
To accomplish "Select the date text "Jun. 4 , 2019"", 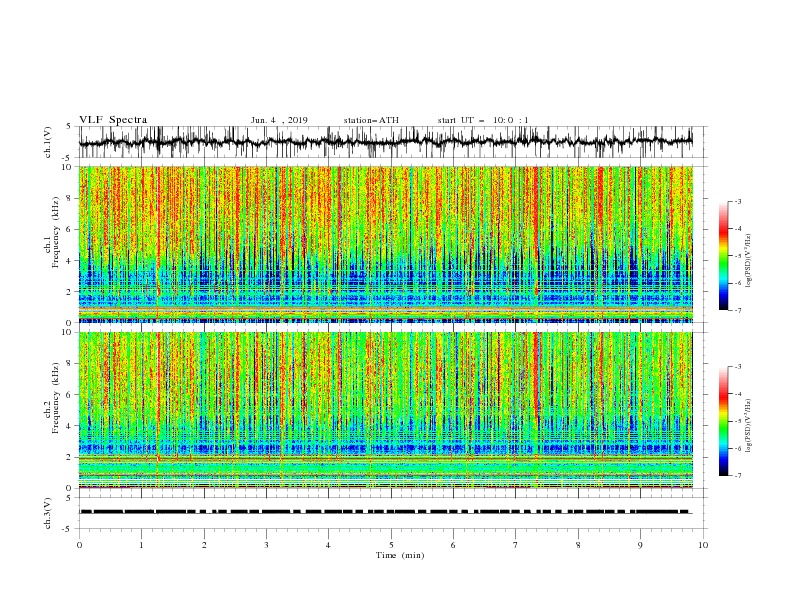I will click(x=279, y=120).
